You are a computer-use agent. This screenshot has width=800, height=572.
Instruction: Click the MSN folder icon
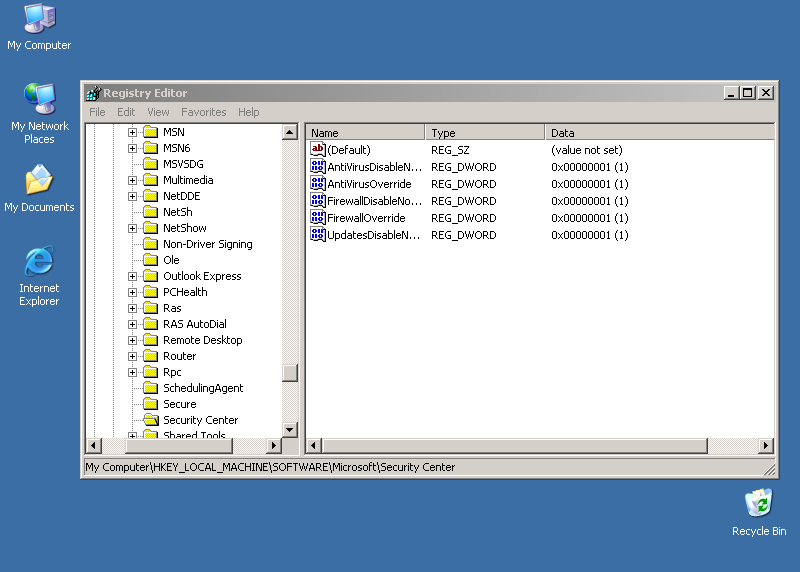pyautogui.click(x=151, y=132)
